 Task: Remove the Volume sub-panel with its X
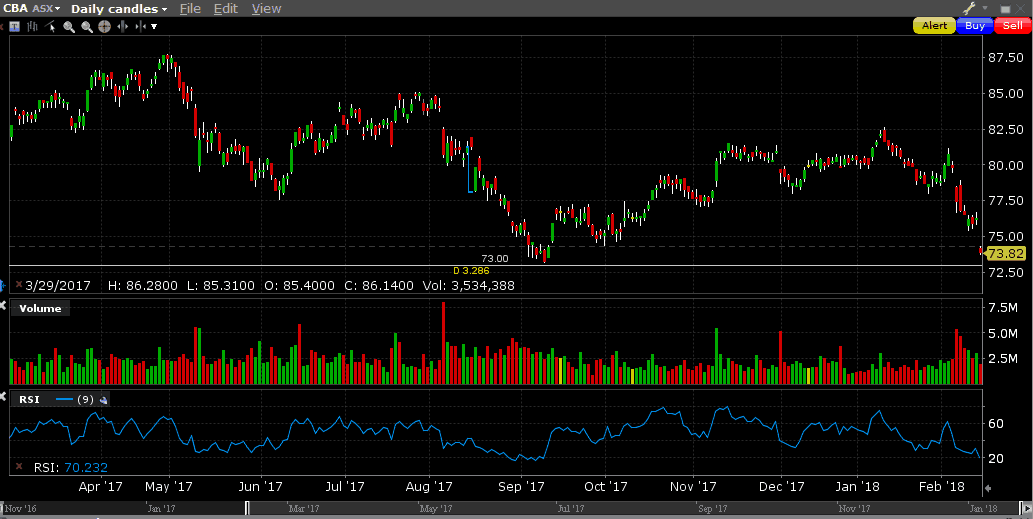click(3, 305)
